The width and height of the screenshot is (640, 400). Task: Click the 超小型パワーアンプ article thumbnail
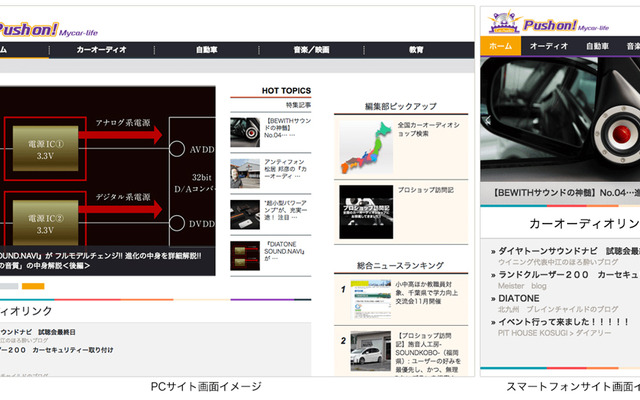pyautogui.click(x=245, y=214)
